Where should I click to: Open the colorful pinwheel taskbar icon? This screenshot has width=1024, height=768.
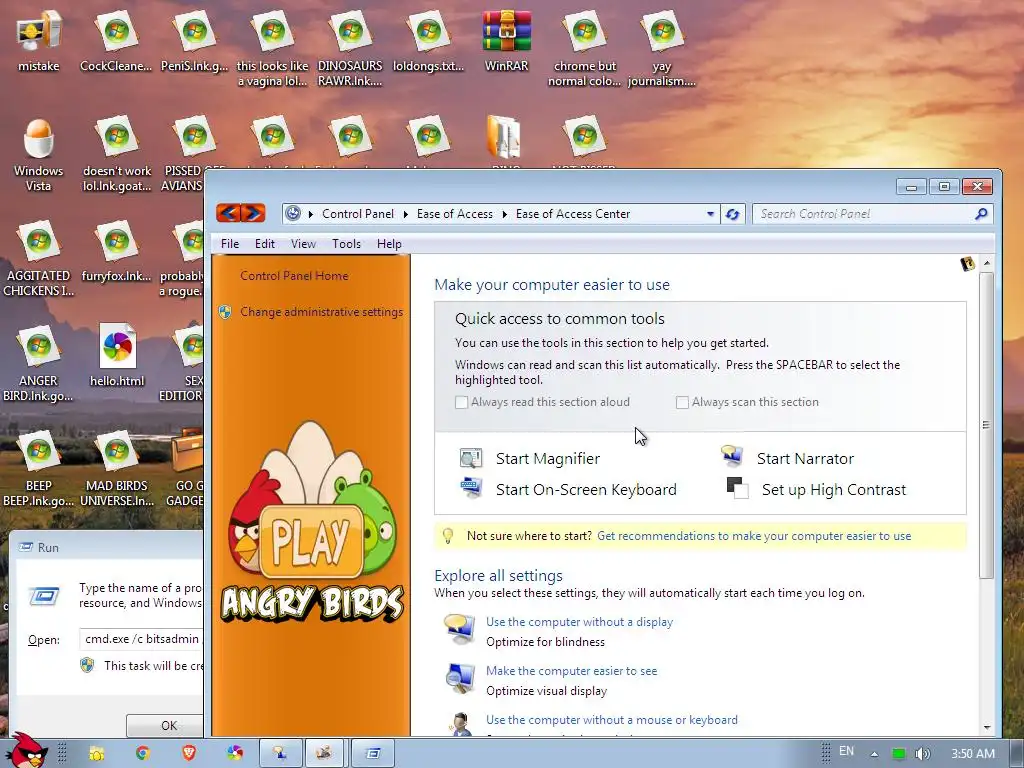point(235,753)
